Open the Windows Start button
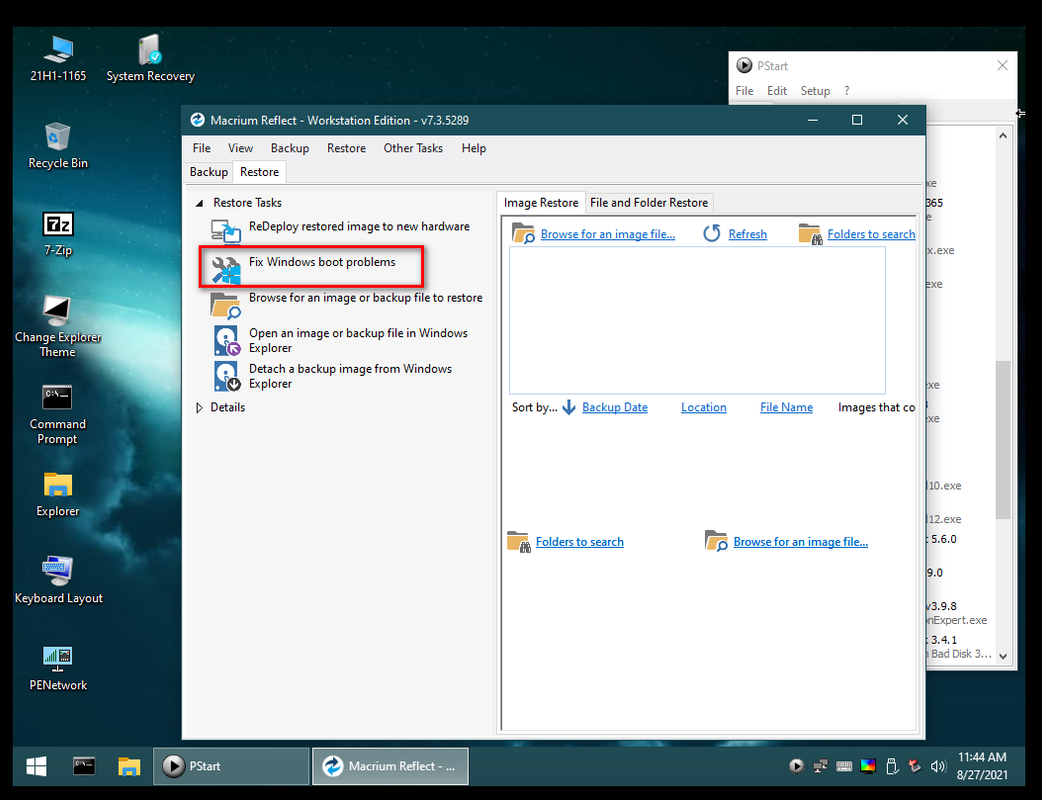The image size is (1042, 800). pos(36,766)
